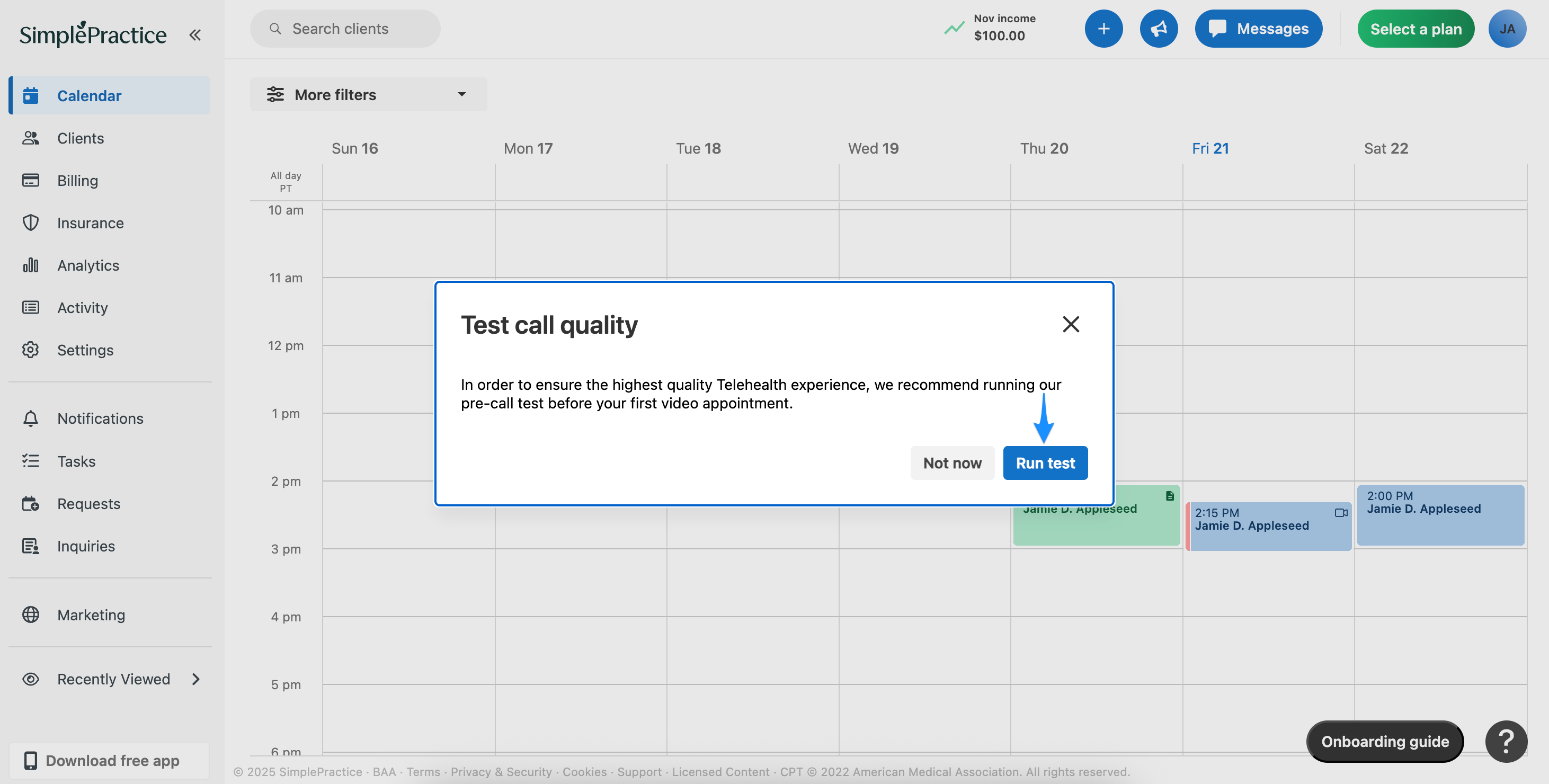Screen dimensions: 1549x784
Task: Collapse the sidebar with double chevron icon
Action: pos(195,35)
